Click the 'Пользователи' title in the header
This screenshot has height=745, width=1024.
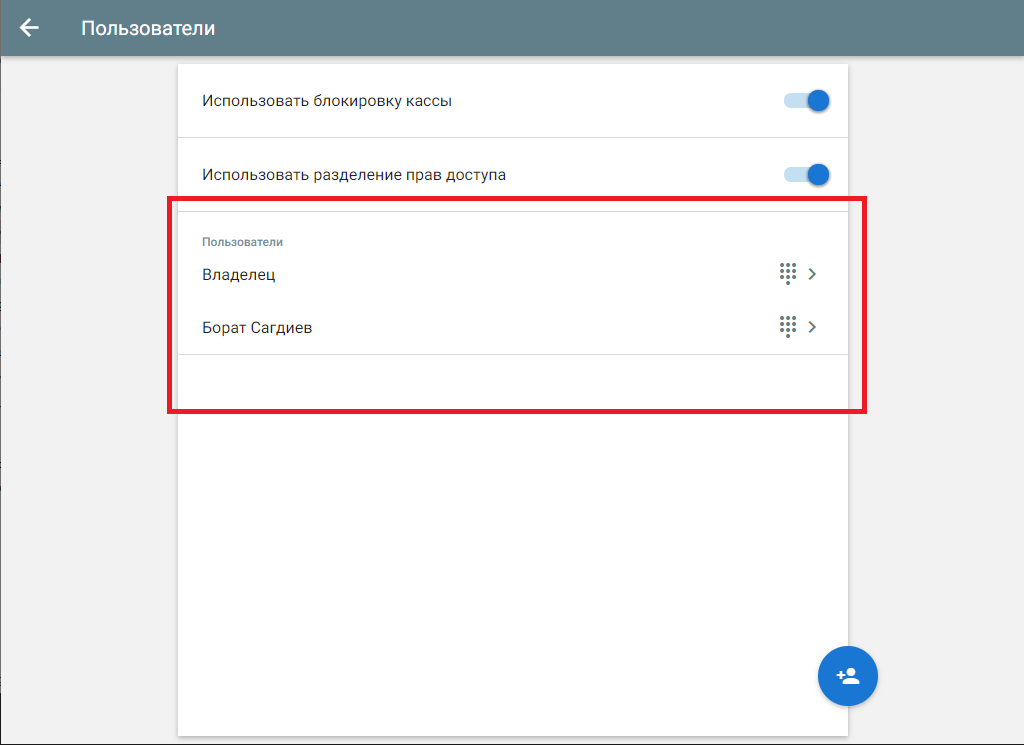pos(148,28)
